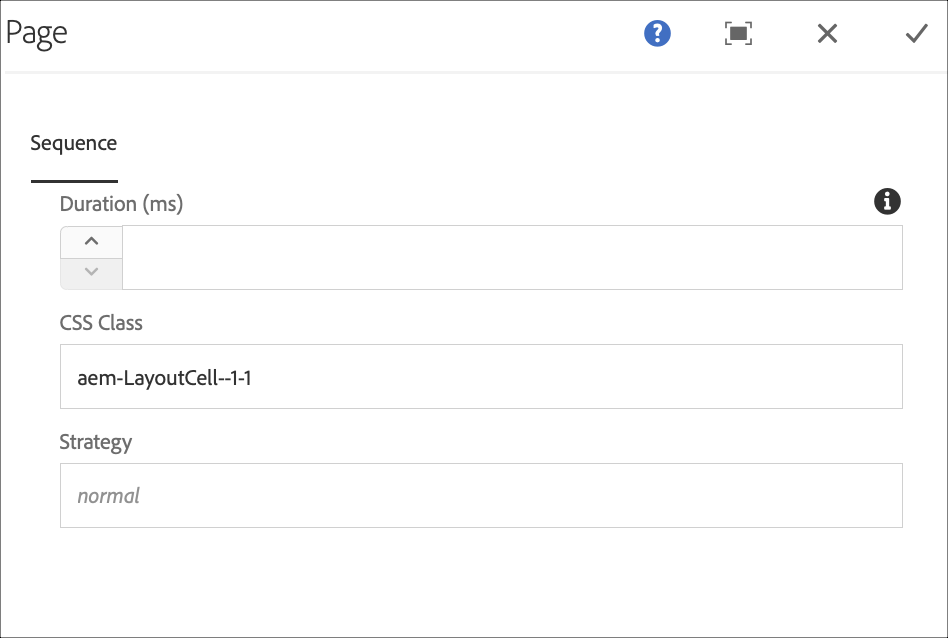Viewport: 948px width, 638px height.
Task: Click blank area right of Sequence tab
Action: 500,144
